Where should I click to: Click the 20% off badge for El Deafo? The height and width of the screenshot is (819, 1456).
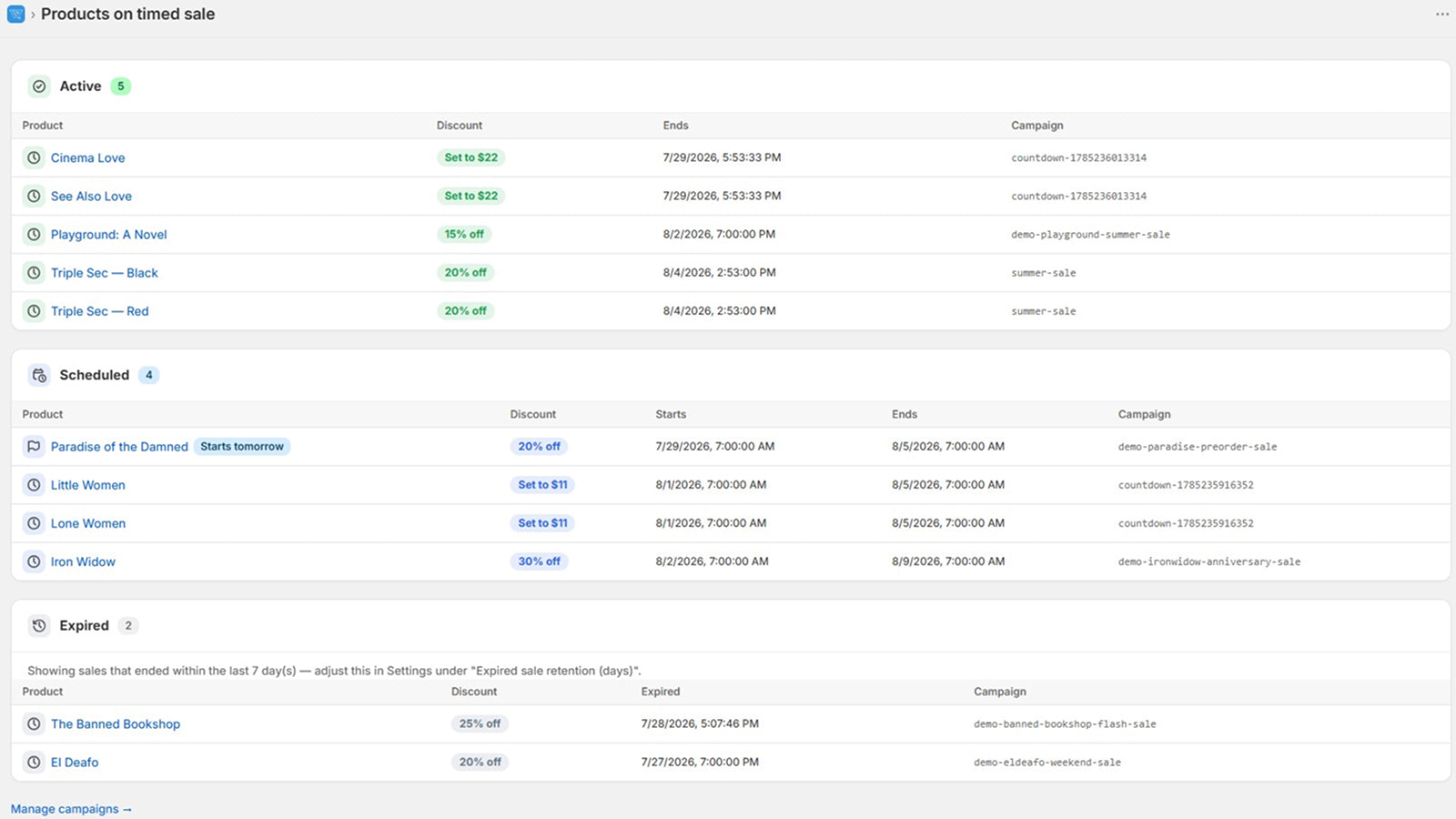click(x=480, y=763)
